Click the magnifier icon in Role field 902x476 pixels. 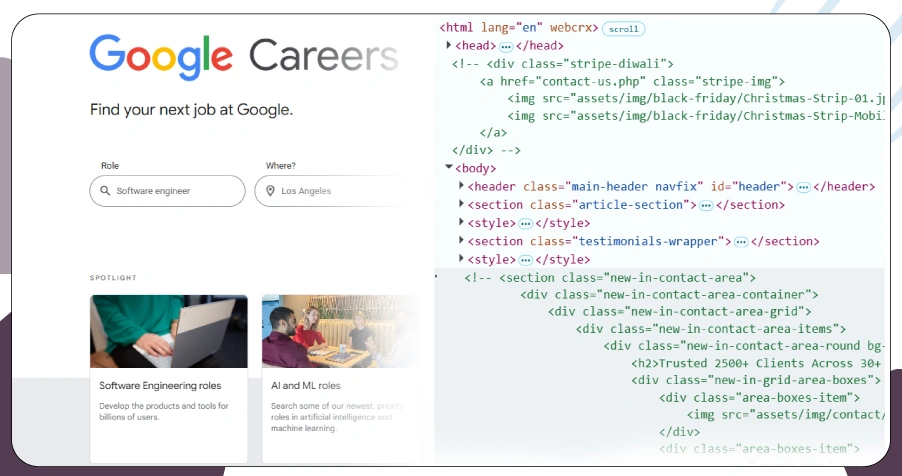click(x=105, y=191)
